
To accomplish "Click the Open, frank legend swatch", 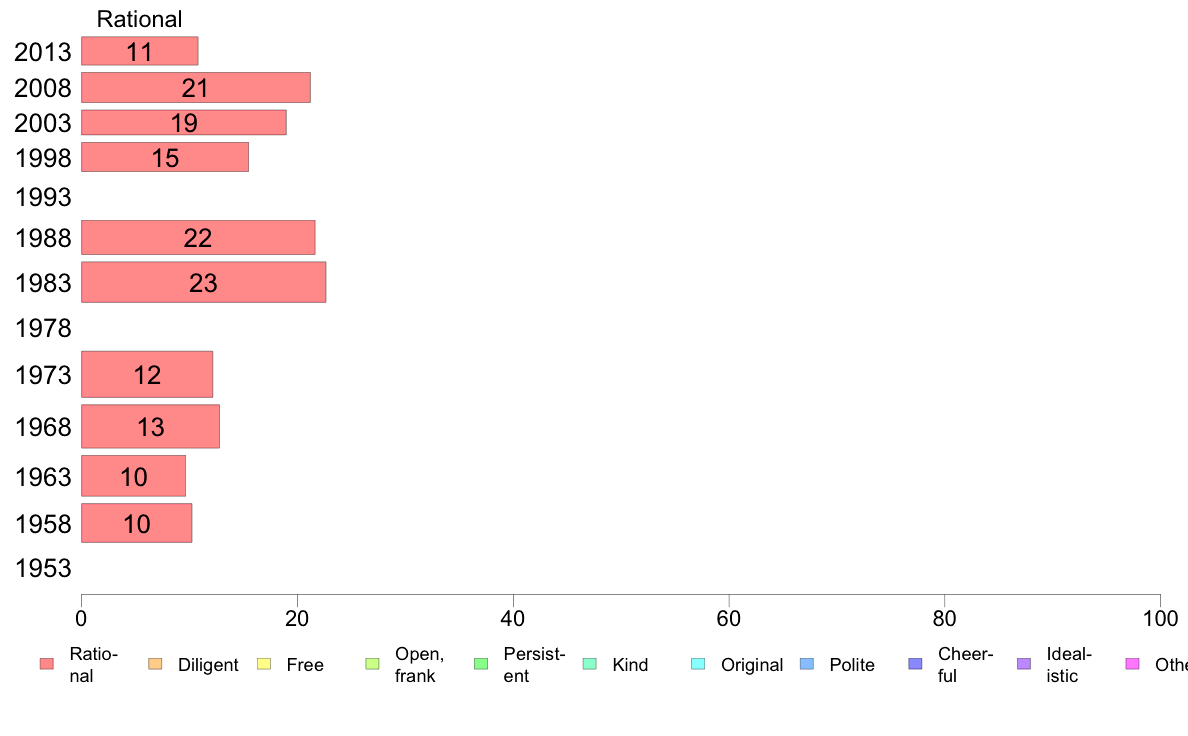I will pos(372,664).
